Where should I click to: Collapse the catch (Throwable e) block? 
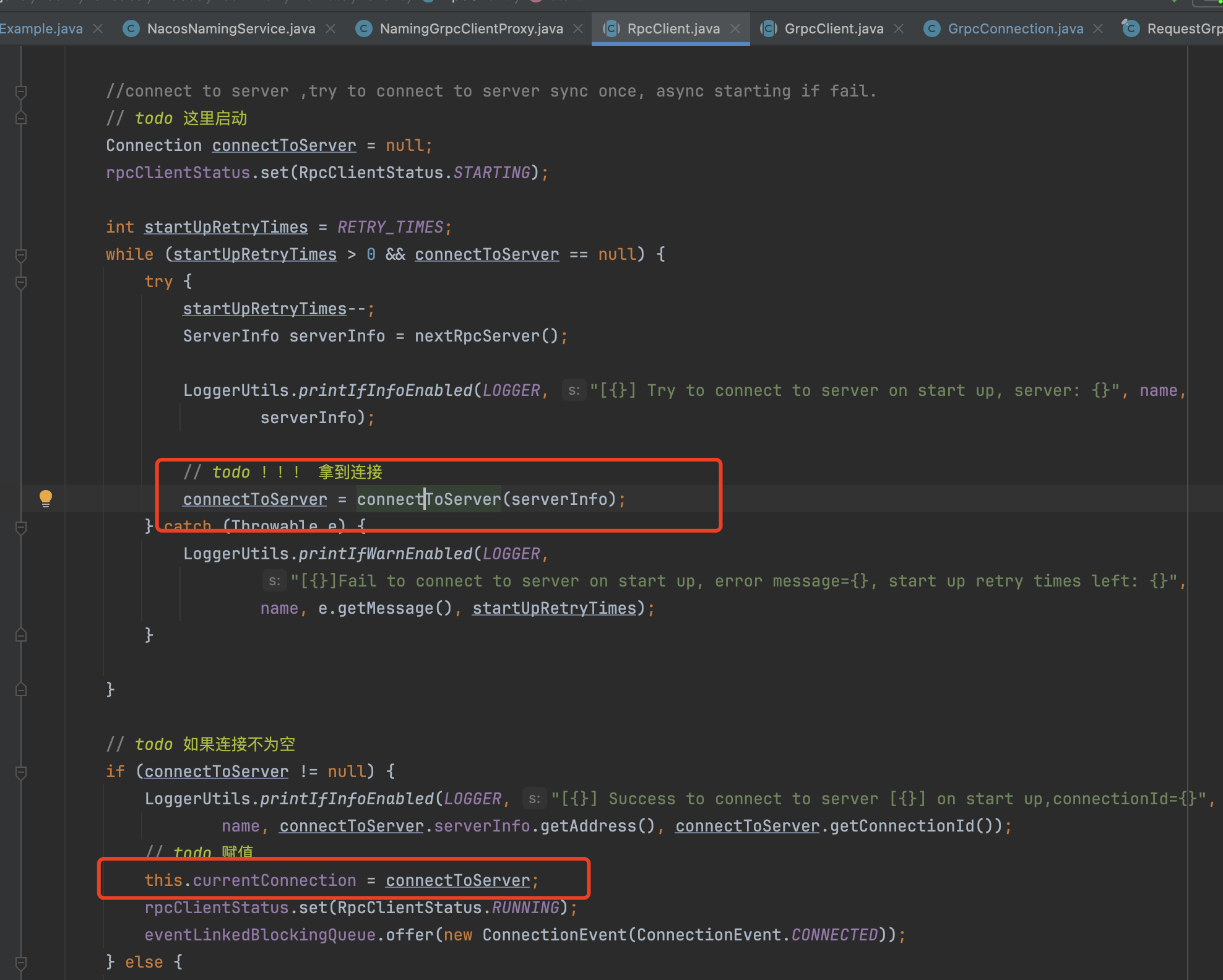click(21, 528)
